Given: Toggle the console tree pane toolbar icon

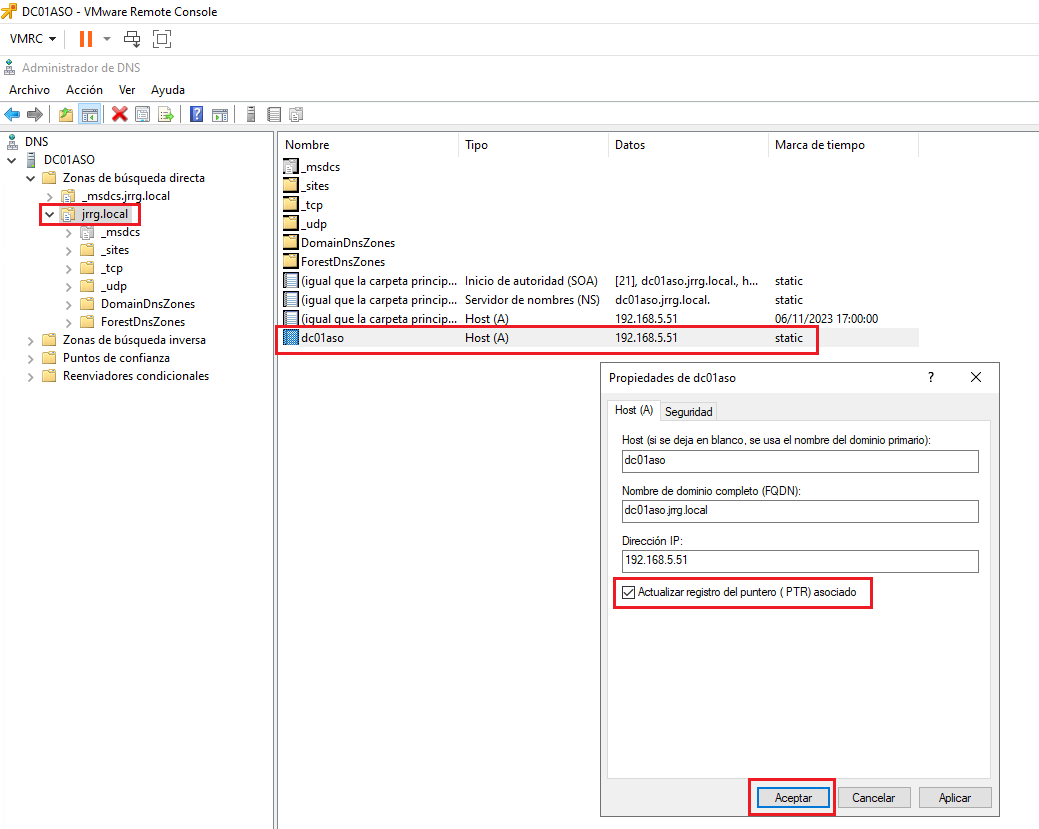Looking at the screenshot, I should click(x=89, y=113).
